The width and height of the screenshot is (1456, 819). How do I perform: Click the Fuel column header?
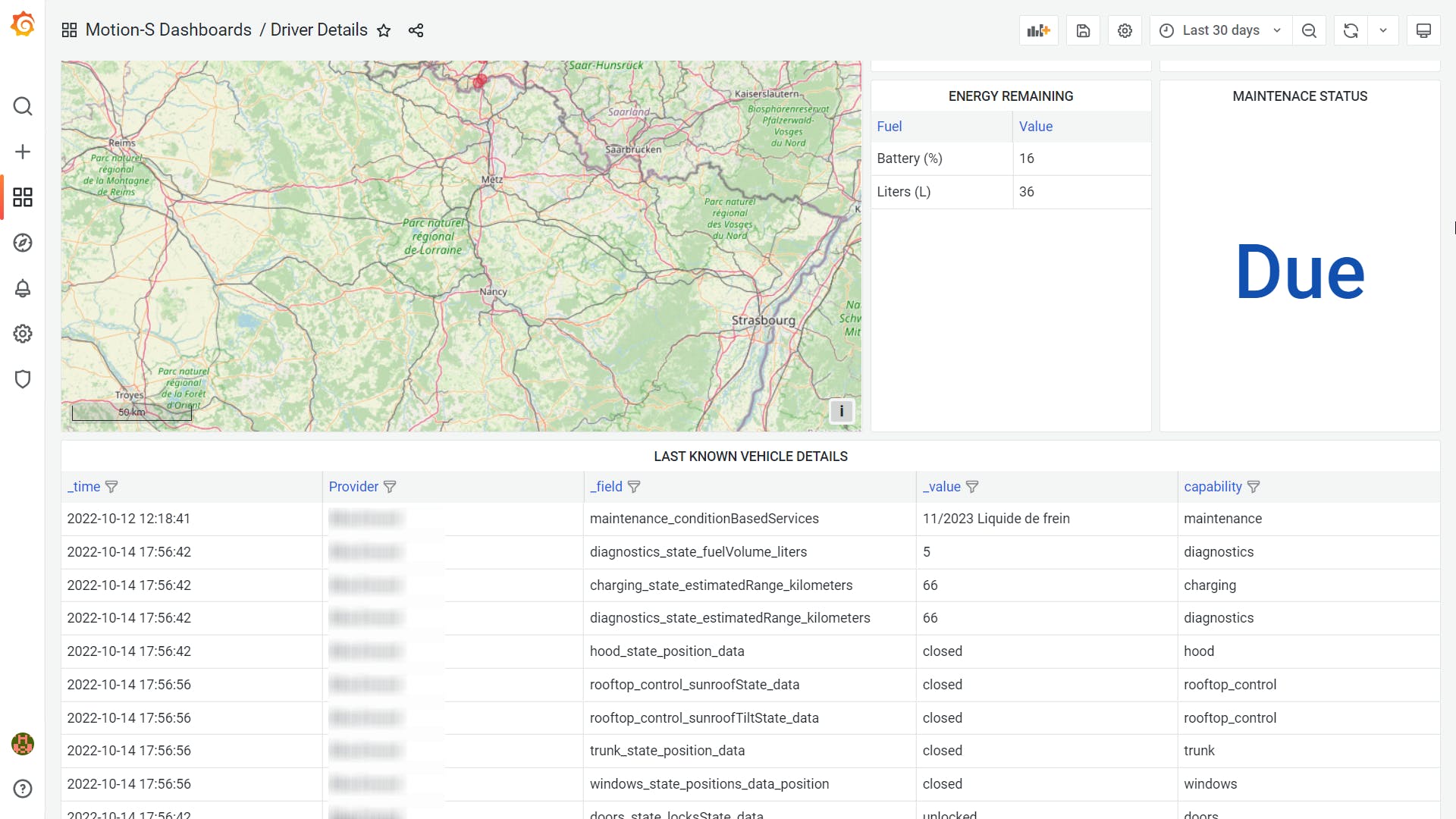889,127
